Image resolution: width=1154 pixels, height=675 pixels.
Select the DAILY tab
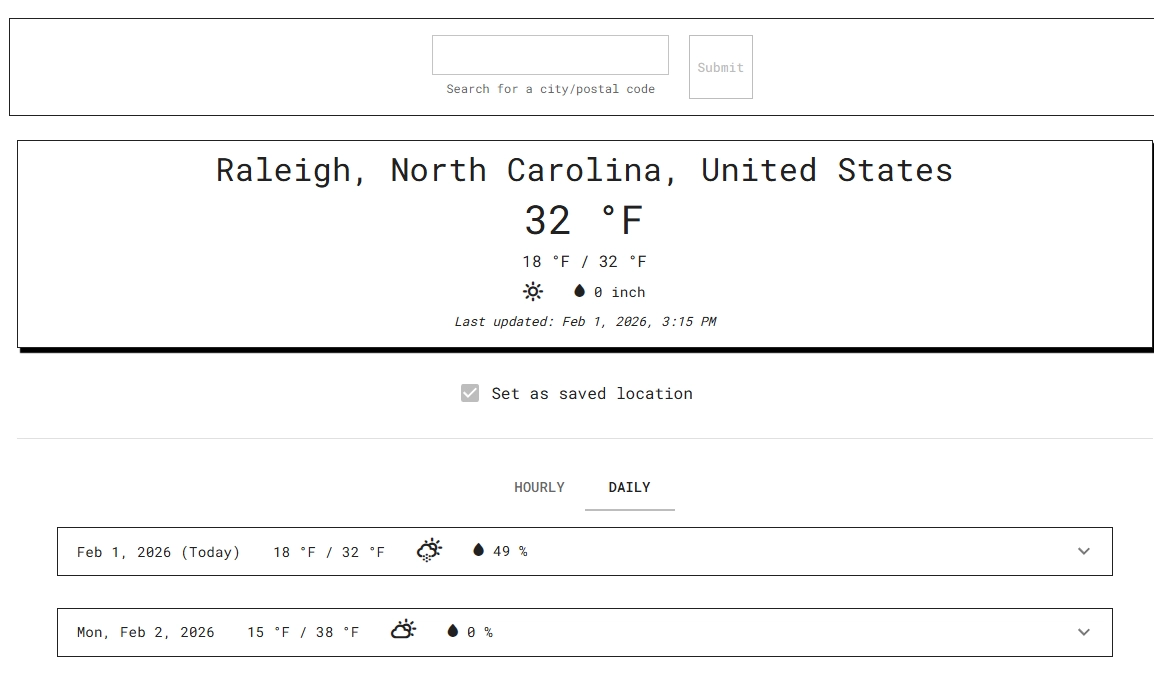[629, 487]
